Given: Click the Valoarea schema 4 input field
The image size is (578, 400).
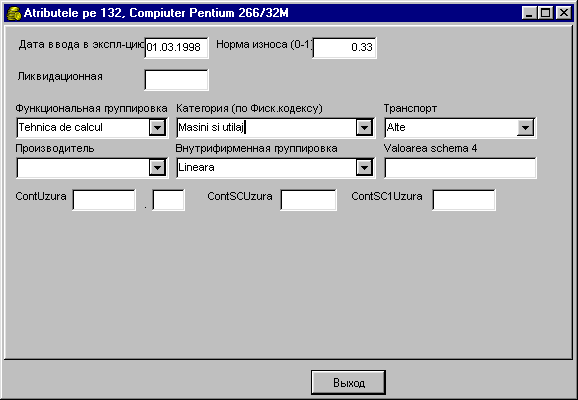Looking at the screenshot, I should [460, 168].
